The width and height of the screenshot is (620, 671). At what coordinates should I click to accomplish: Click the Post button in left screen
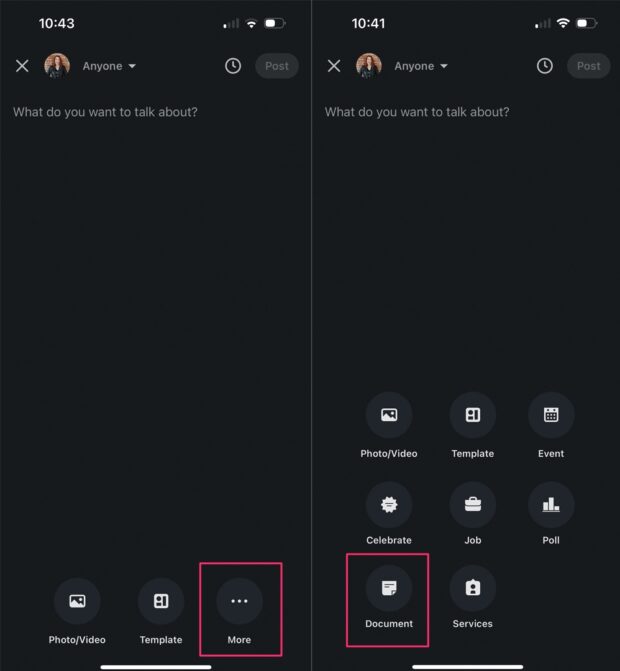(x=277, y=66)
